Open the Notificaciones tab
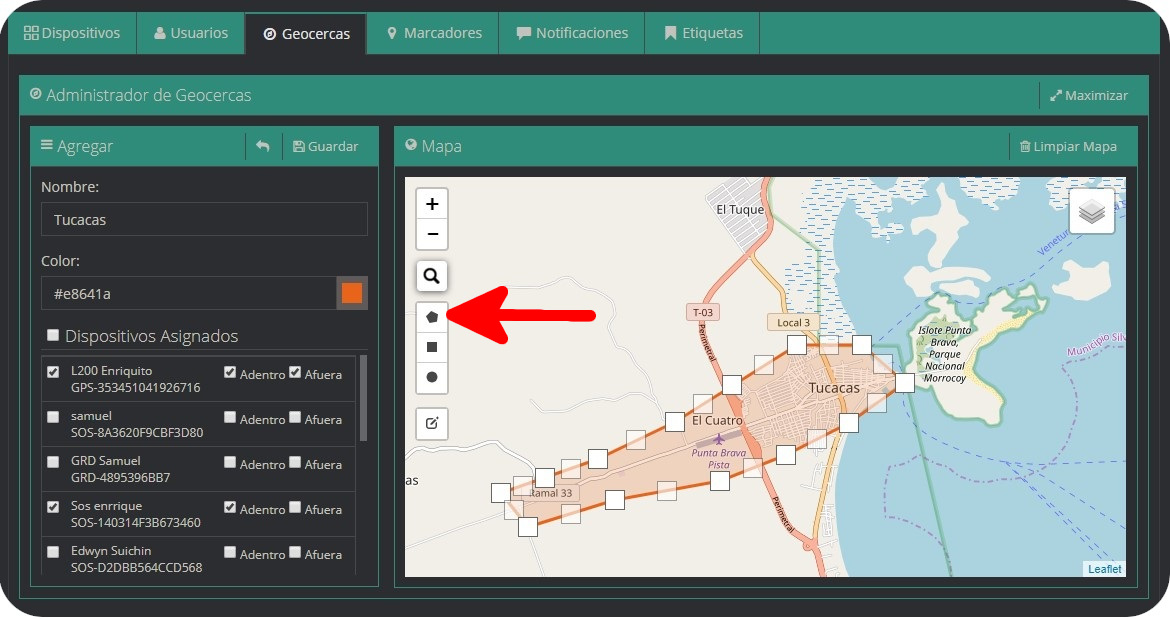The image size is (1170, 619). tap(572, 33)
